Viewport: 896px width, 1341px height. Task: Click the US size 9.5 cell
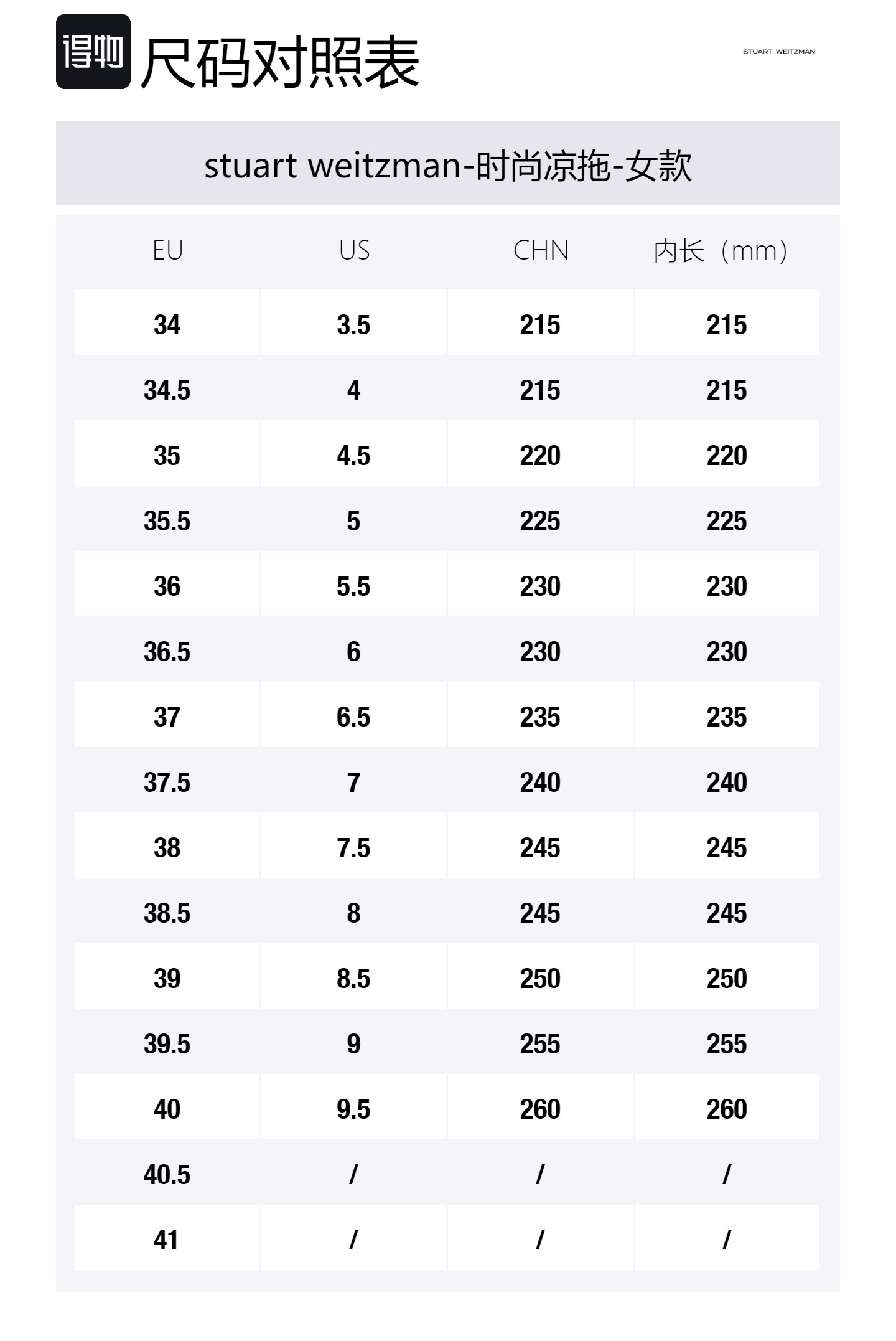coord(353,1109)
